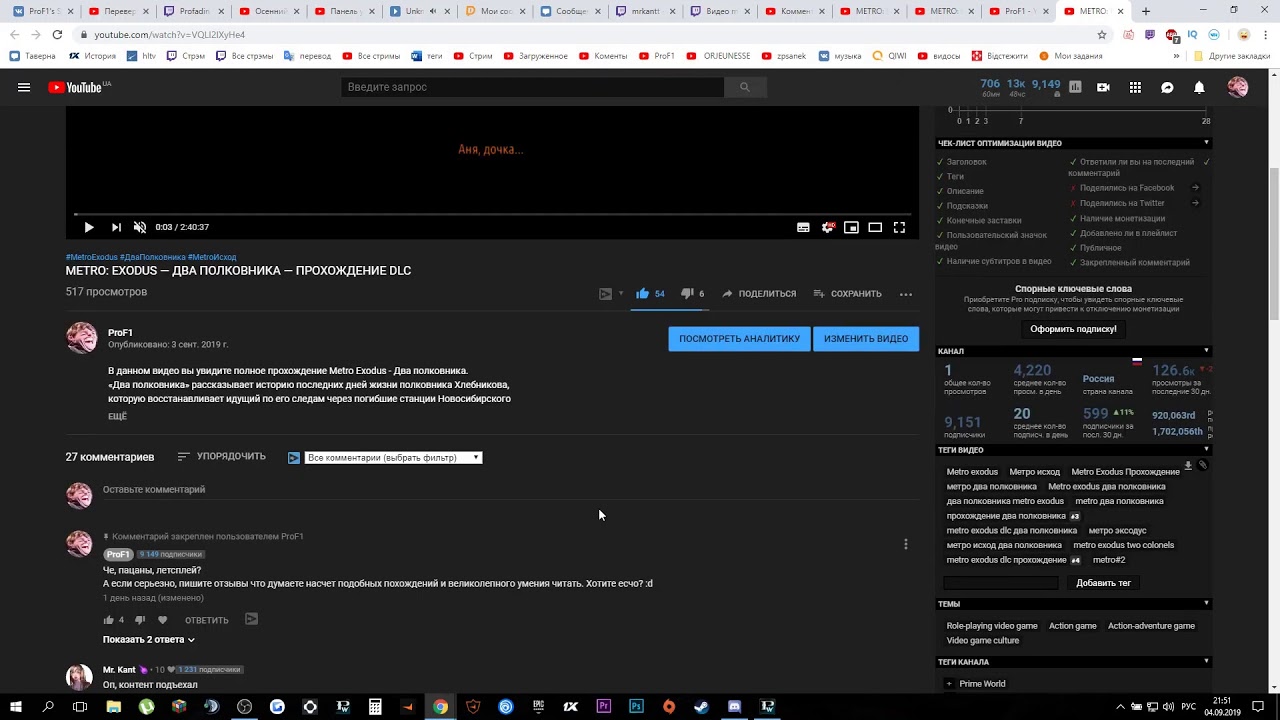Click the Публичное checklist item

1095,248
